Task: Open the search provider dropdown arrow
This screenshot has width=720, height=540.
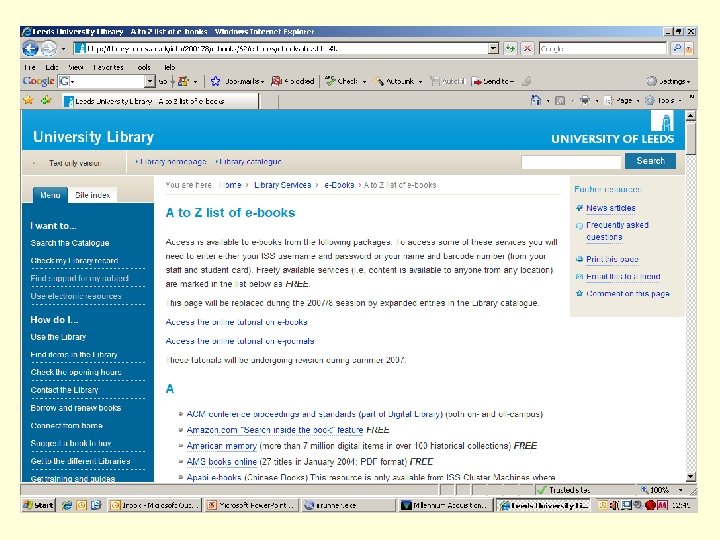Action: point(688,49)
